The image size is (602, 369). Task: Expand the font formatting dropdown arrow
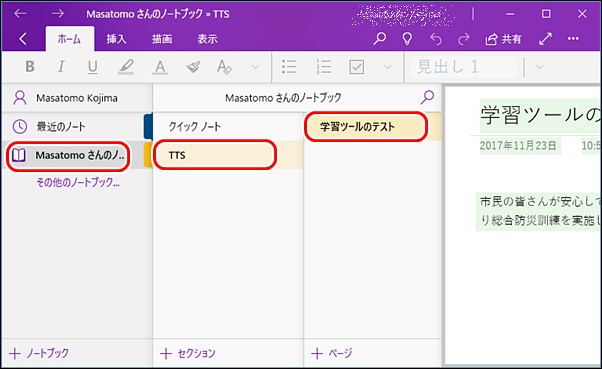pyautogui.click(x=255, y=67)
